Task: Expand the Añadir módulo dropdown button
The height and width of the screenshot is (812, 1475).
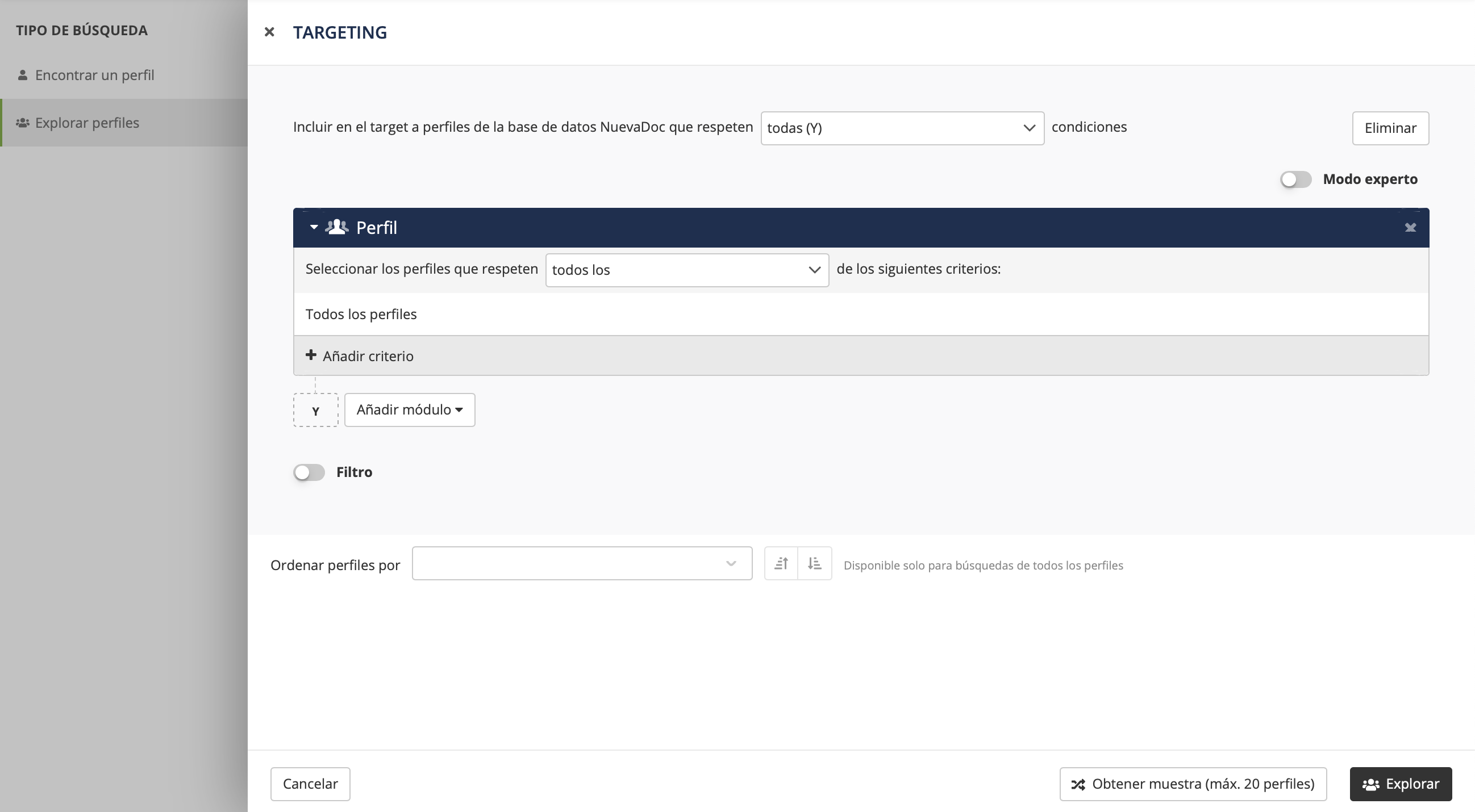Action: (x=410, y=410)
